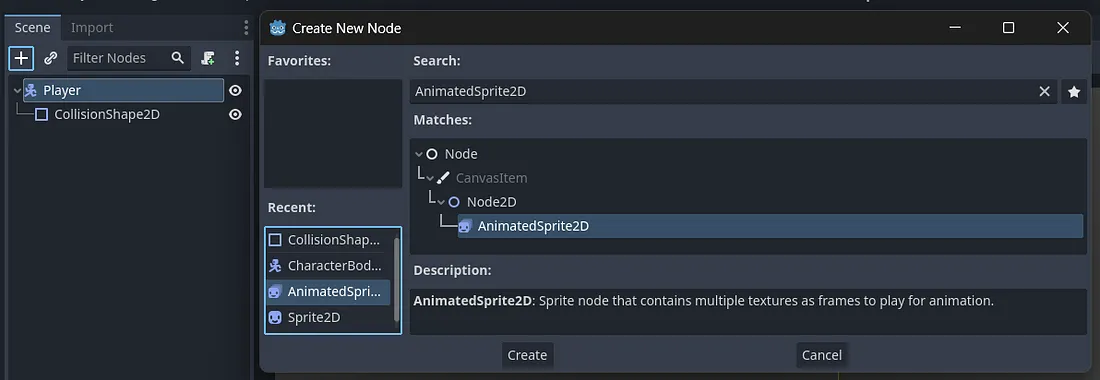Click the Node2D circle icon in Matches
The width and height of the screenshot is (1100, 380).
point(454,202)
